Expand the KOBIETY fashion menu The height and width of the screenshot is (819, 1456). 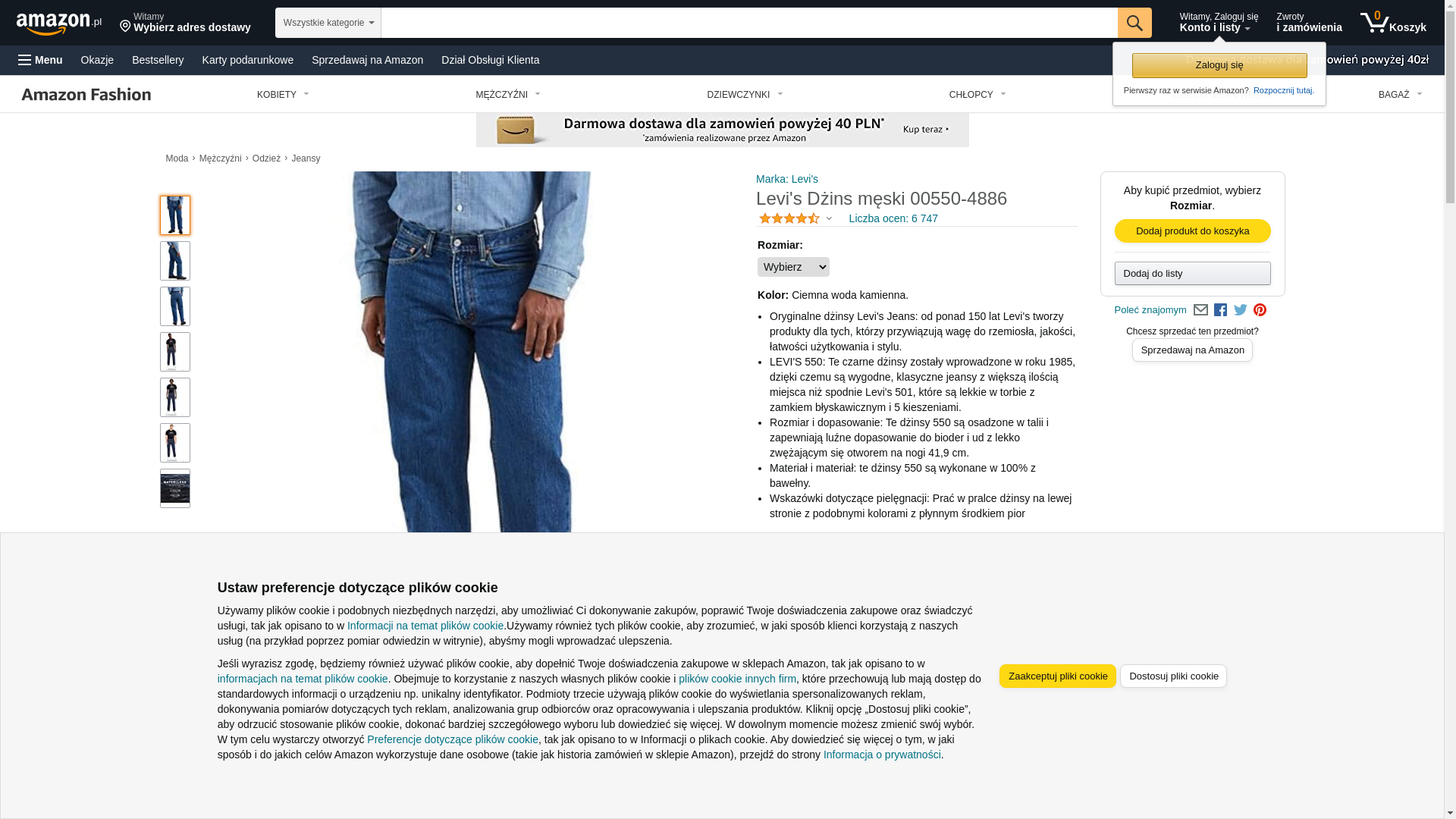tap(283, 95)
